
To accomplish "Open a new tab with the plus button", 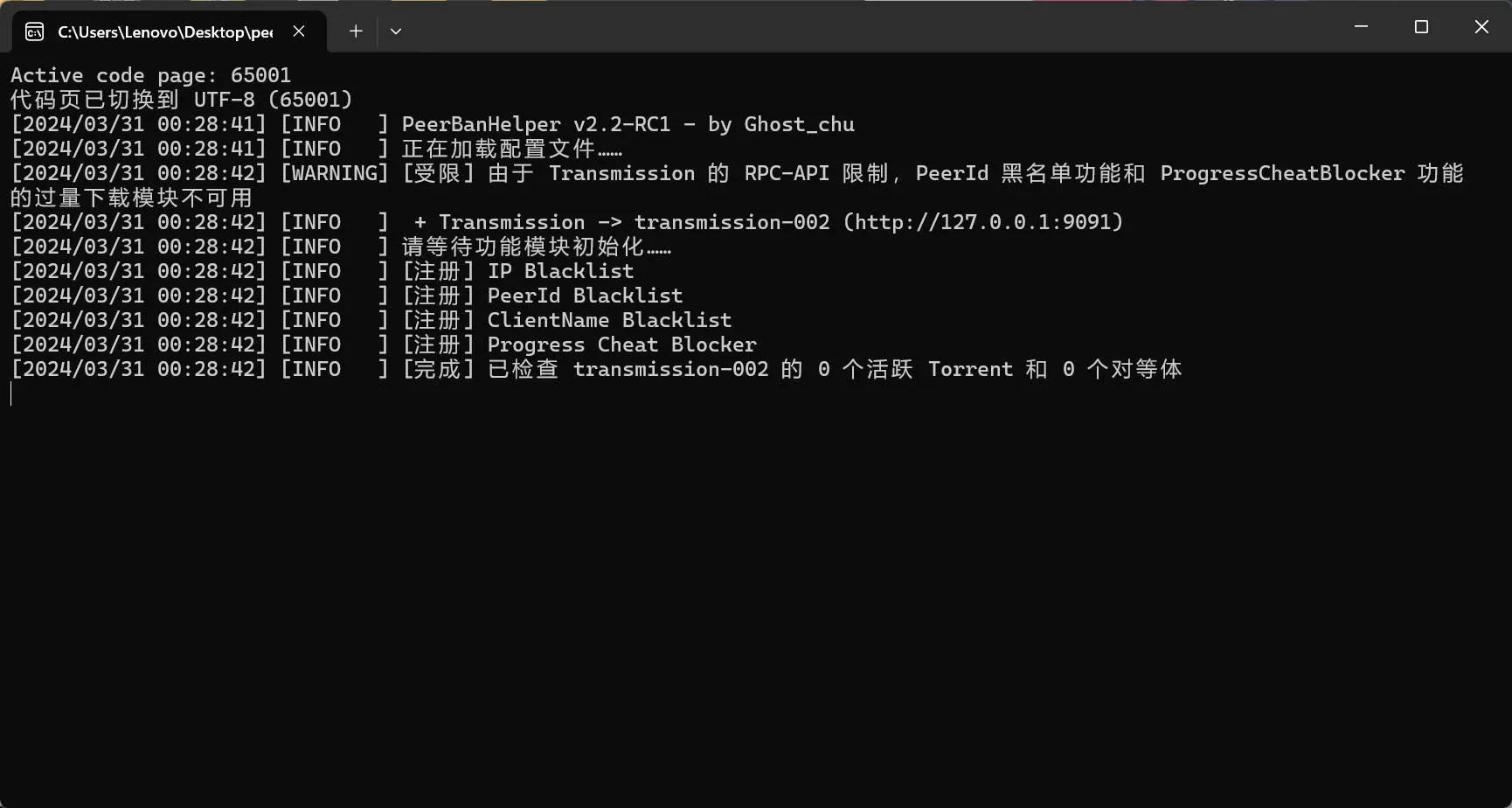I will [356, 31].
